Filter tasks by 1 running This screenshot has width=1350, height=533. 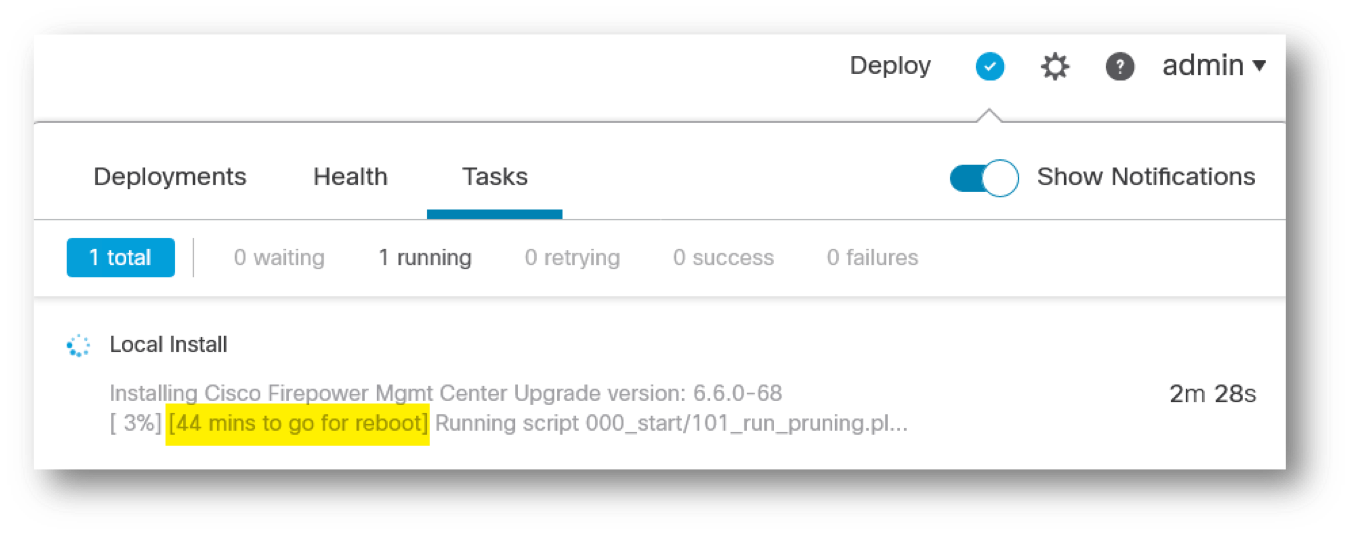tap(425, 258)
